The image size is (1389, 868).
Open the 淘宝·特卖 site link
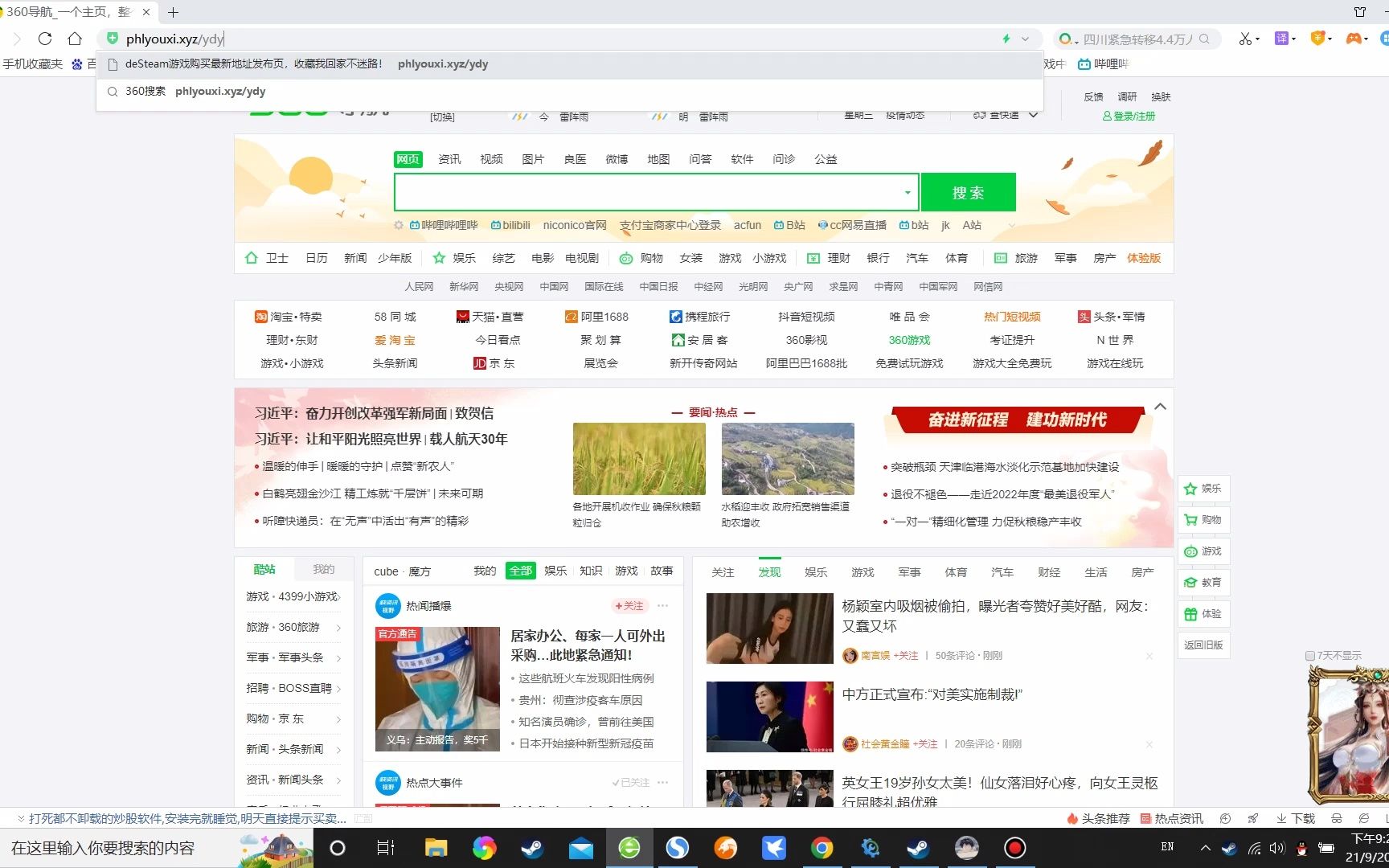[x=288, y=317]
